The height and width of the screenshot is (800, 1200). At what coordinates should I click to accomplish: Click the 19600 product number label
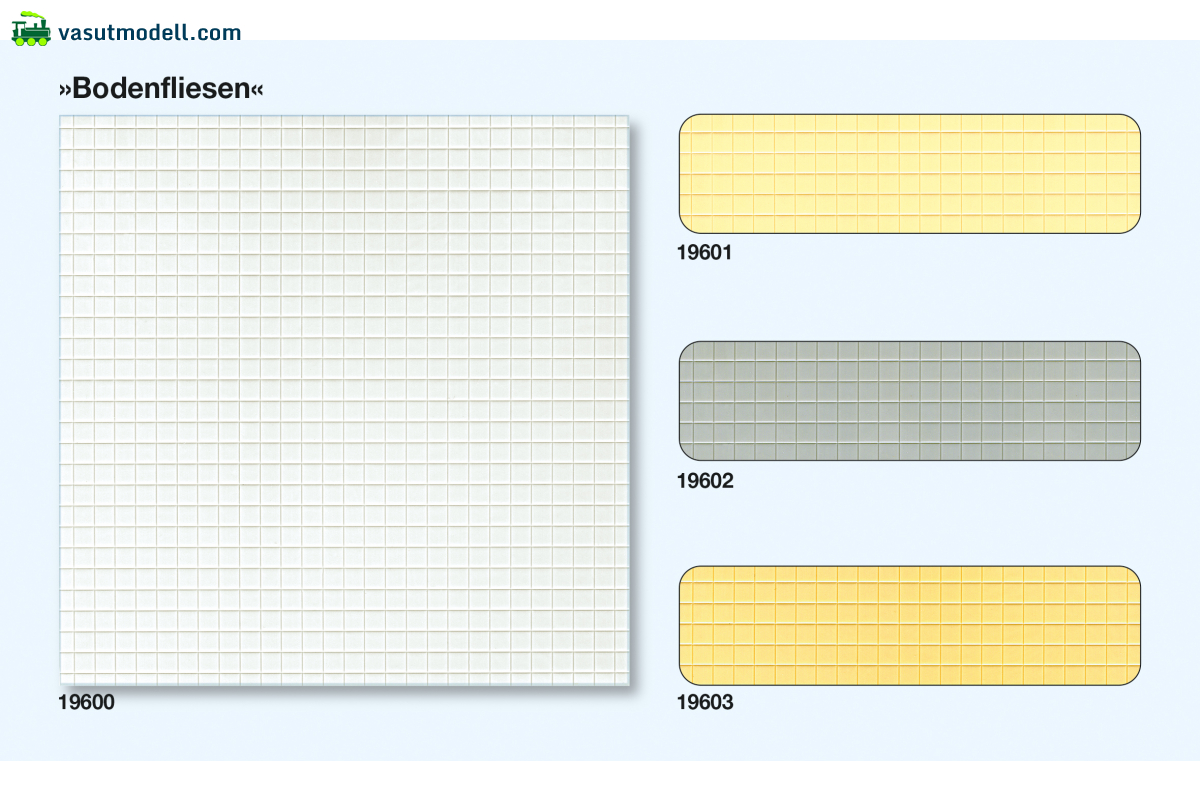click(x=87, y=703)
